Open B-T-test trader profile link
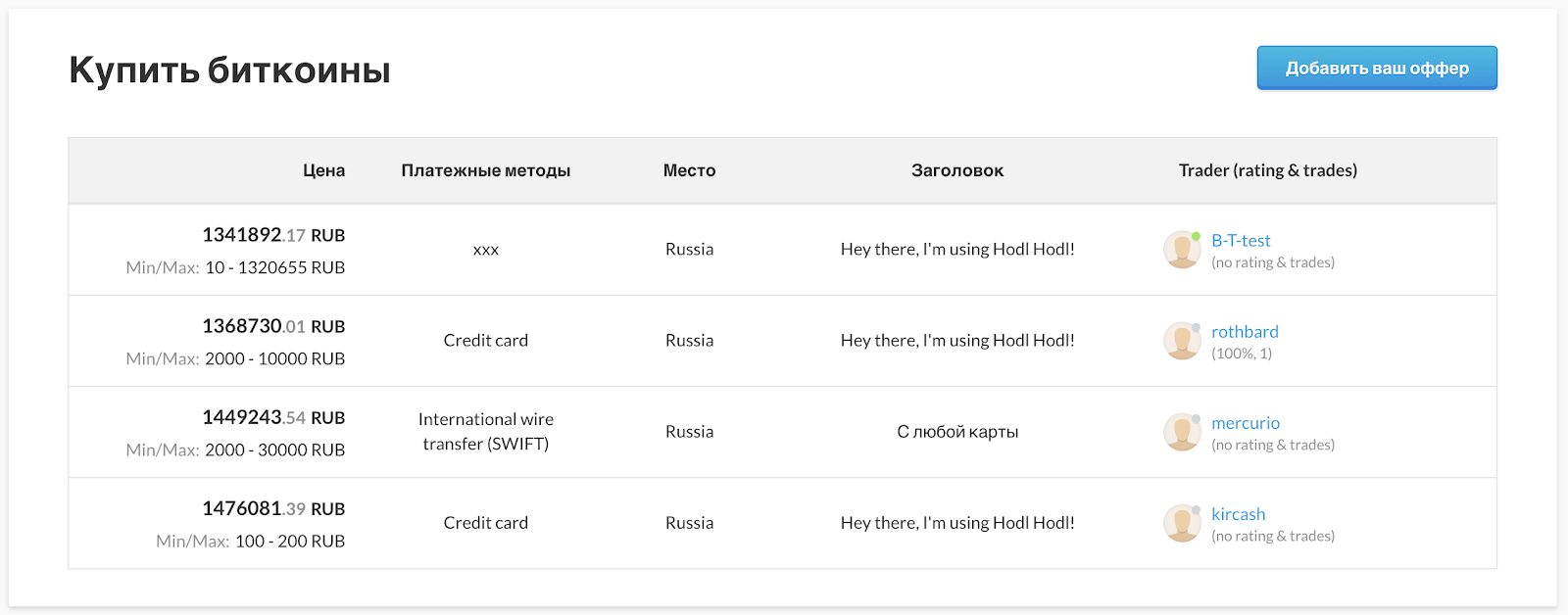The width and height of the screenshot is (1568, 615). click(1240, 240)
